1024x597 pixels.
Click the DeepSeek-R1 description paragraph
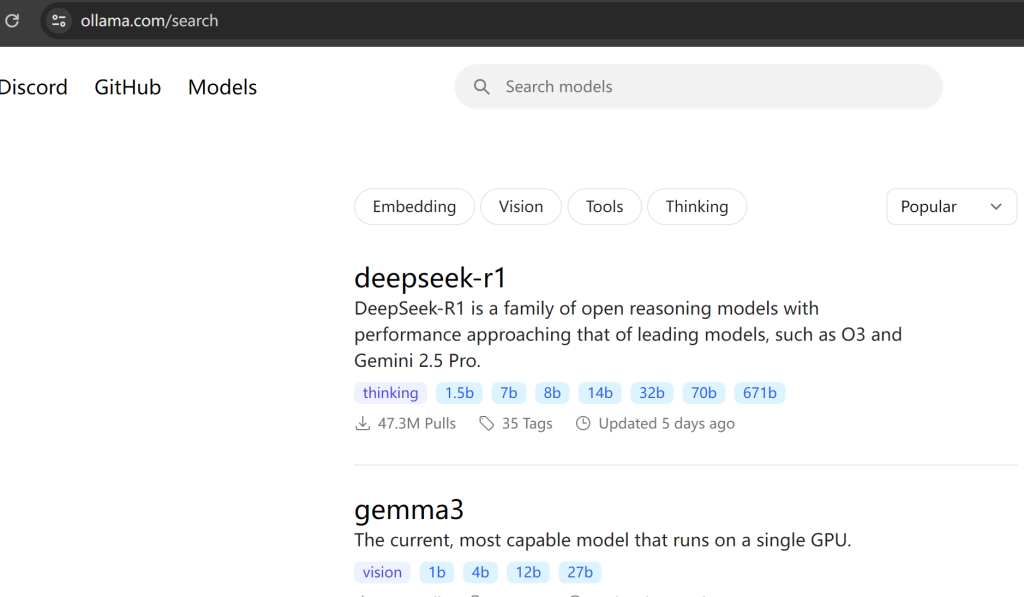click(628, 334)
